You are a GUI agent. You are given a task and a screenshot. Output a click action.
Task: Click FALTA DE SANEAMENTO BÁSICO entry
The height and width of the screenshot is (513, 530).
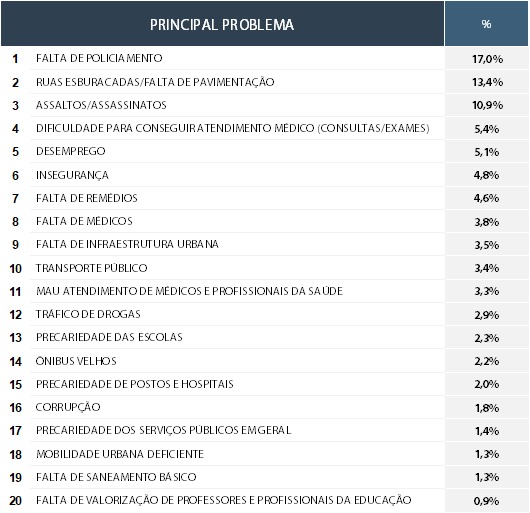pos(116,477)
